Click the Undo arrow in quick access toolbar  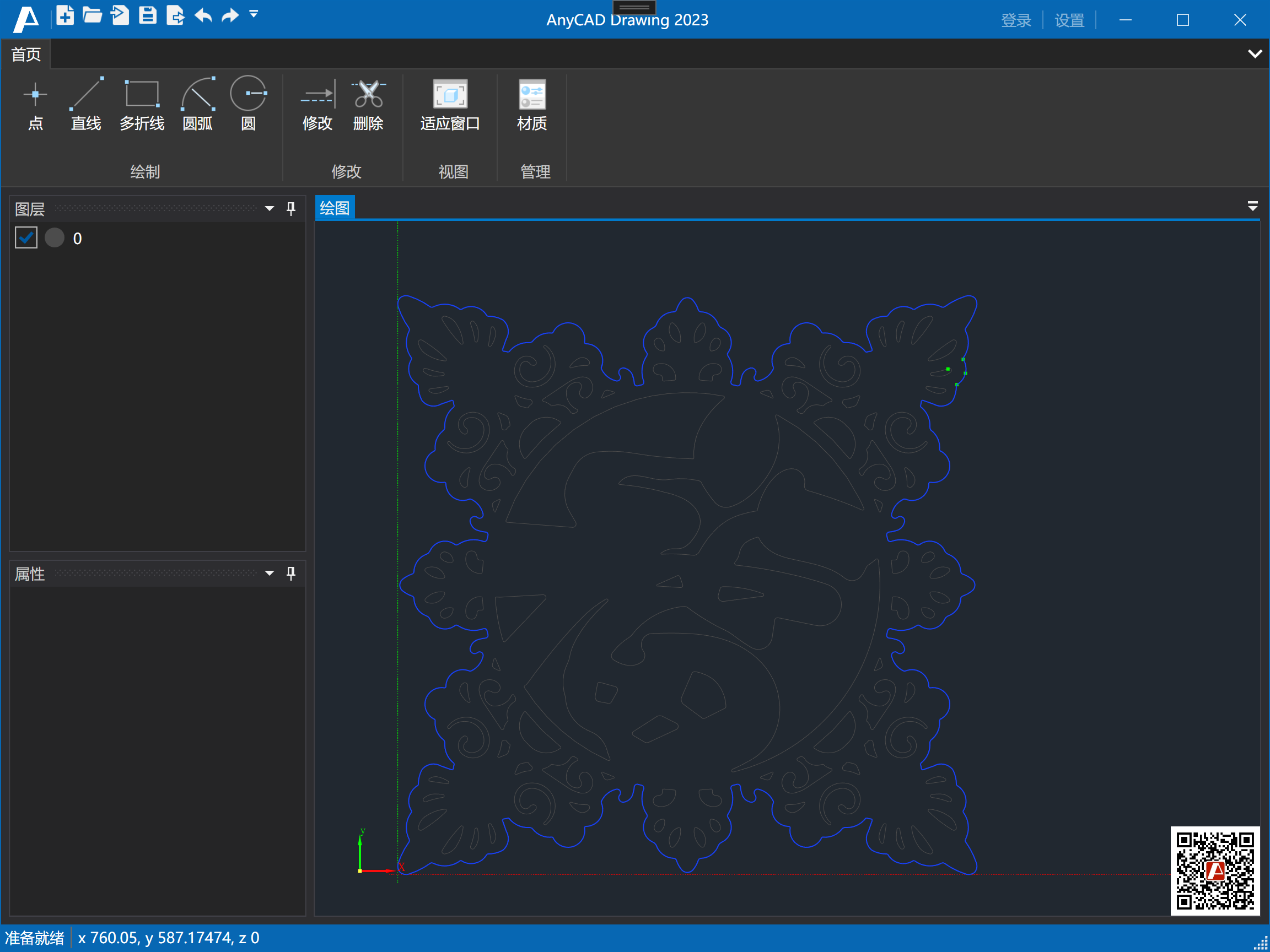click(202, 15)
